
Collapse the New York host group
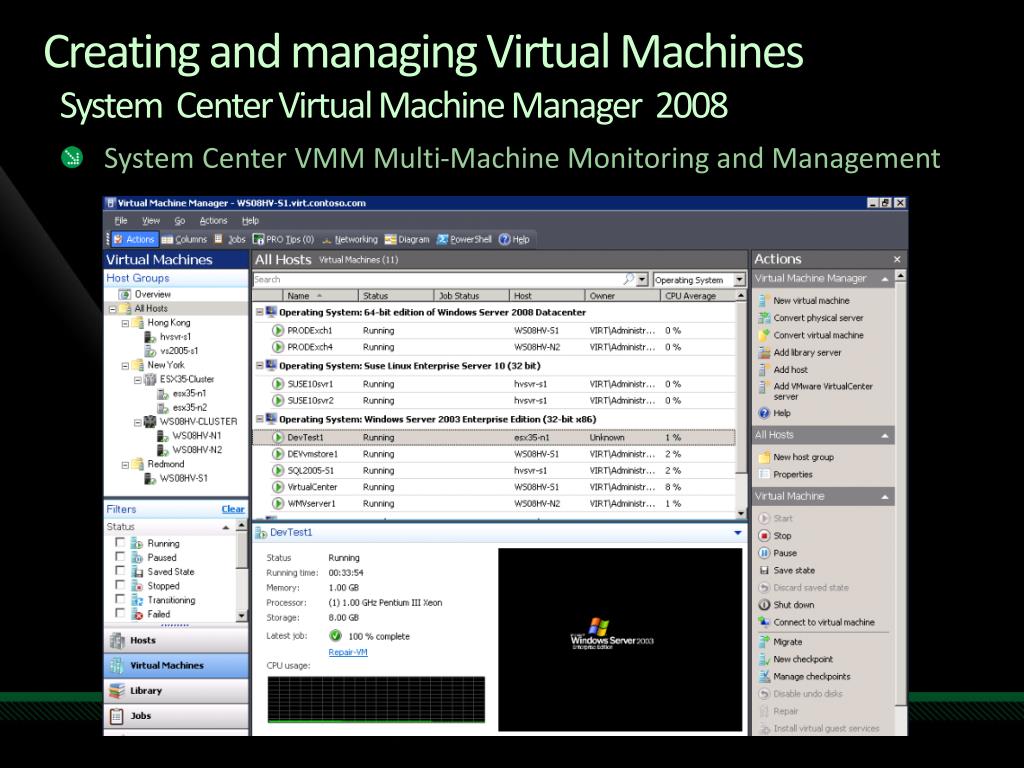125,366
